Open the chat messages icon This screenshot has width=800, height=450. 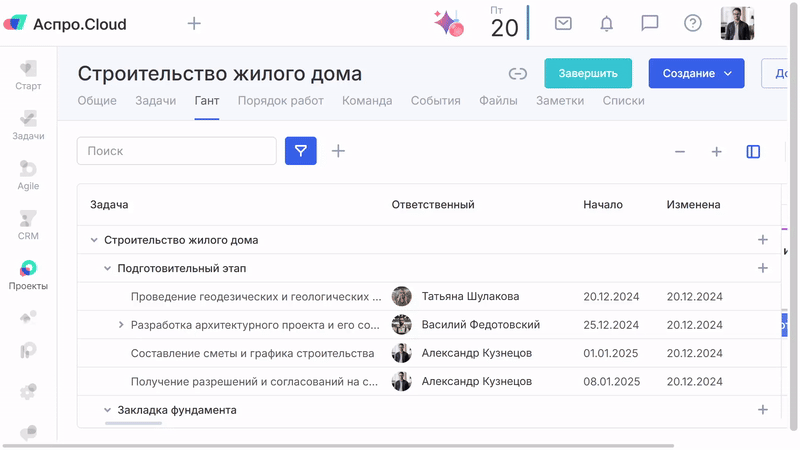click(x=650, y=23)
